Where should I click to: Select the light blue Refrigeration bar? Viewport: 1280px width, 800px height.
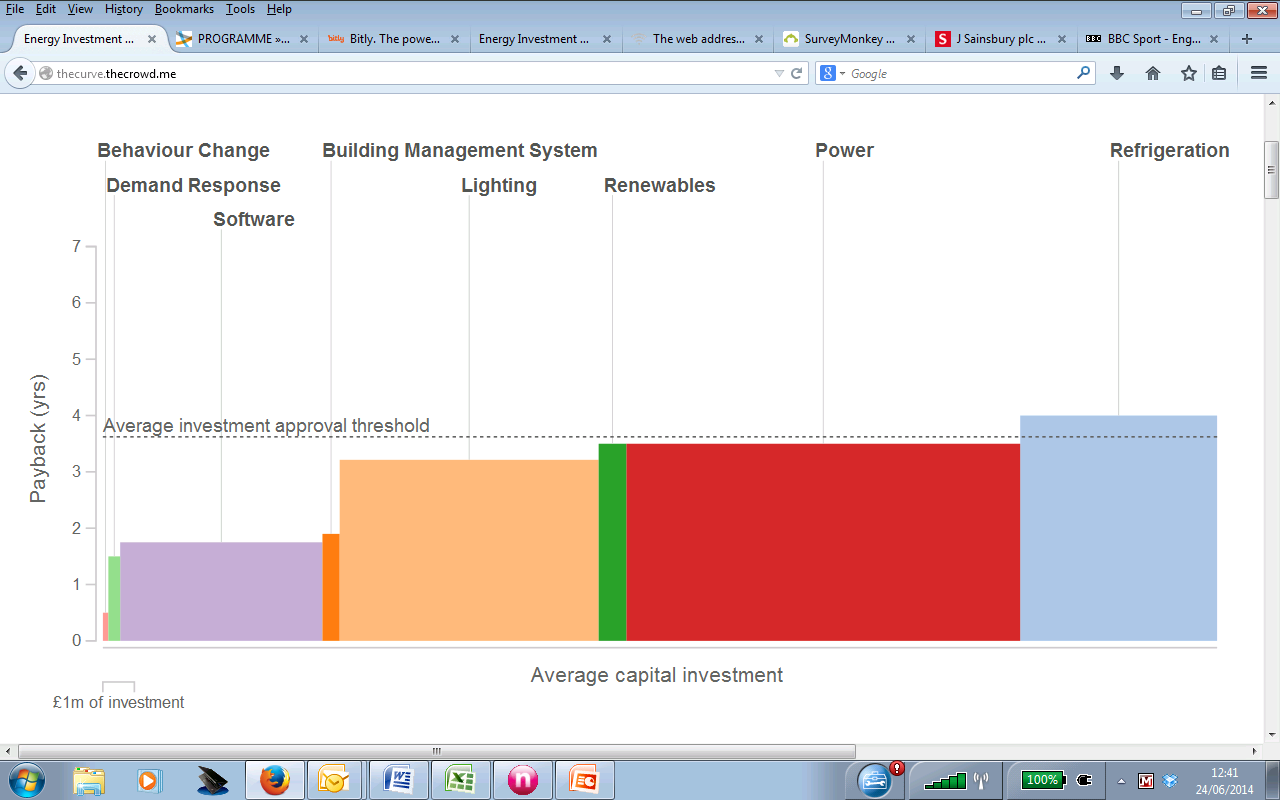click(1118, 528)
